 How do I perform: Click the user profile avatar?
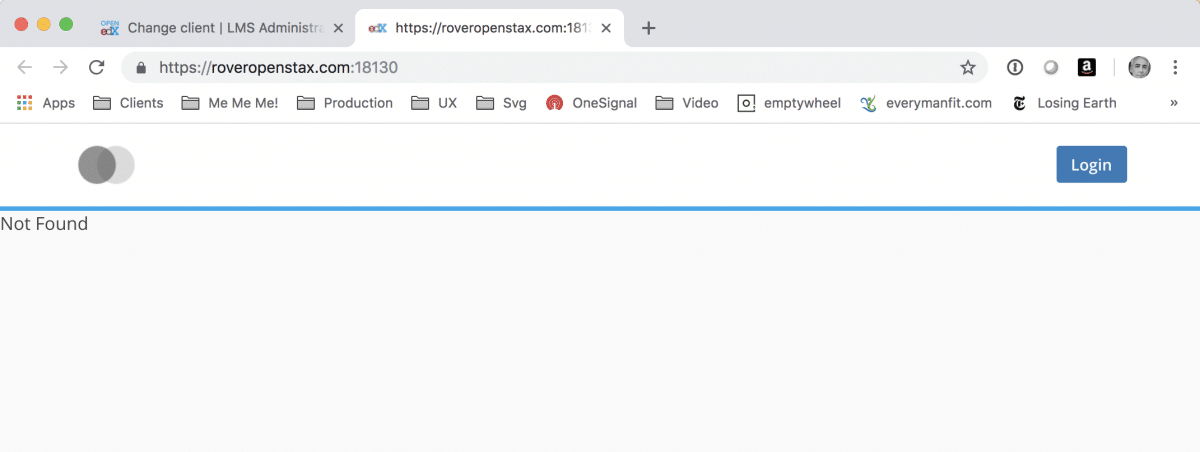tap(1139, 67)
